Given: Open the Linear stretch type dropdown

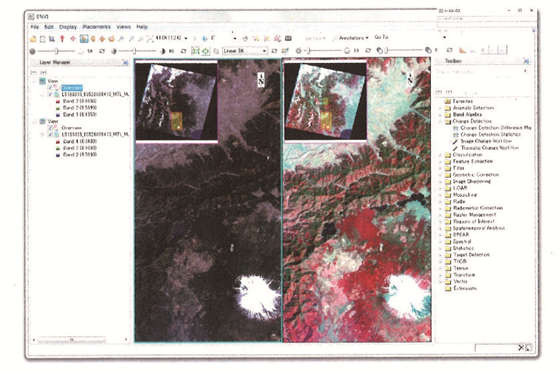Looking at the screenshot, I should tap(245, 51).
